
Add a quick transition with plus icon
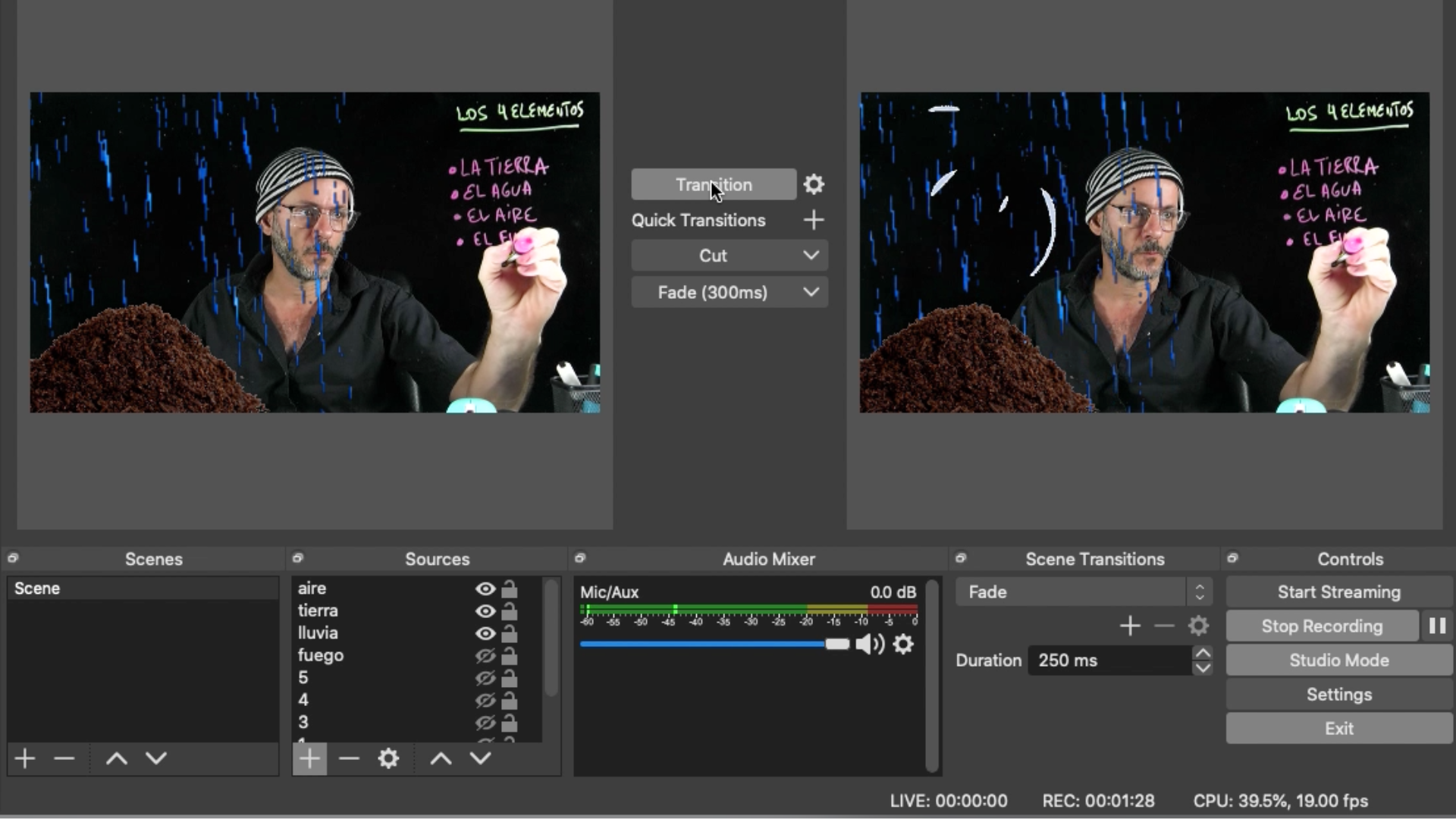coord(814,220)
